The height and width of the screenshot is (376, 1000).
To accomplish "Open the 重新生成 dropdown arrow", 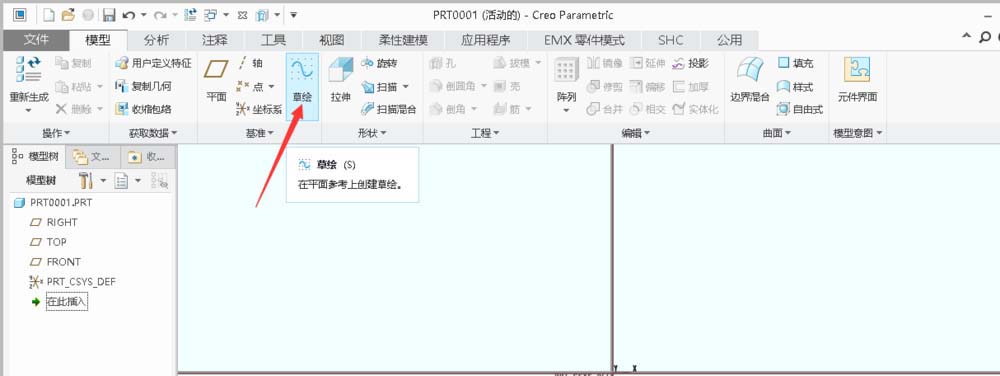I will pyautogui.click(x=29, y=110).
